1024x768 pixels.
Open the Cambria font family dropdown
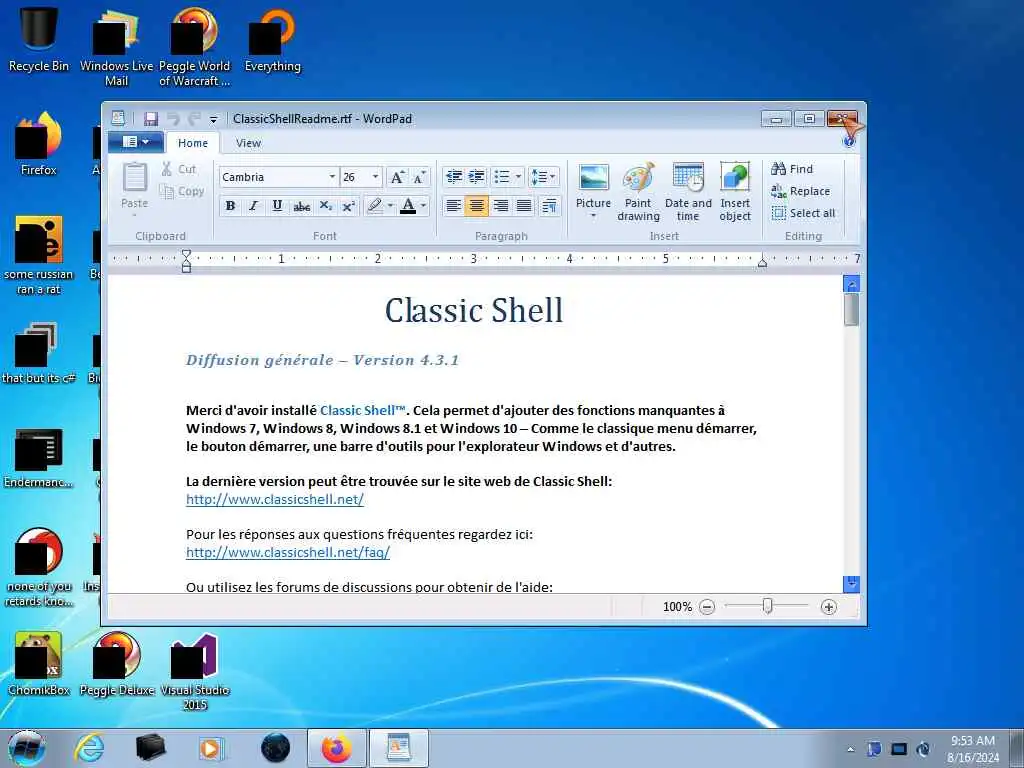(x=332, y=177)
